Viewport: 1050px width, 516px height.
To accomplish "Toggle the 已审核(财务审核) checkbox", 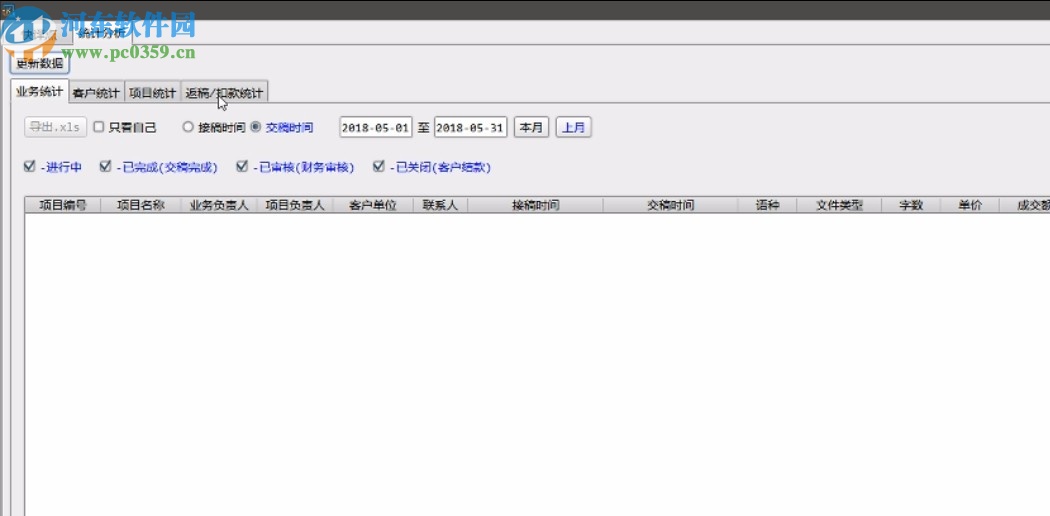I will tap(242, 167).
